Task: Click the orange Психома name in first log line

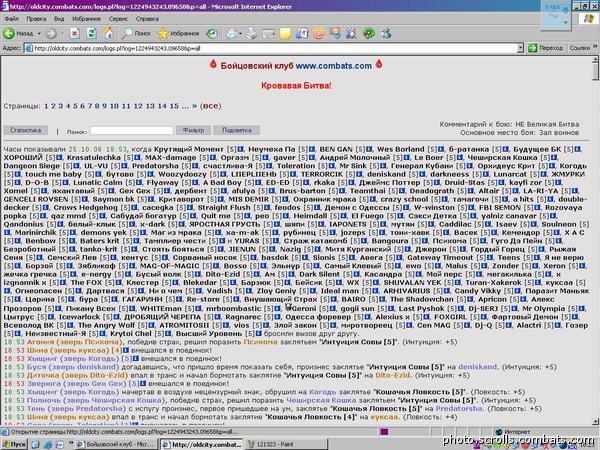Action: tap(260, 342)
